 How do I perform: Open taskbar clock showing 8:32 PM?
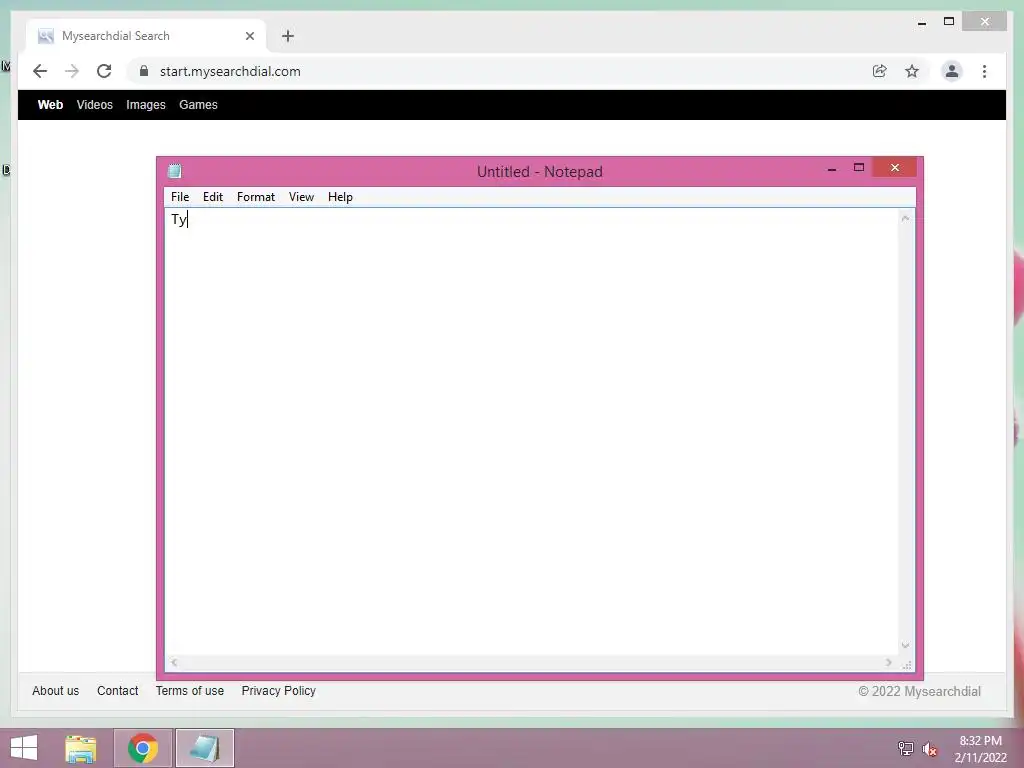980,748
